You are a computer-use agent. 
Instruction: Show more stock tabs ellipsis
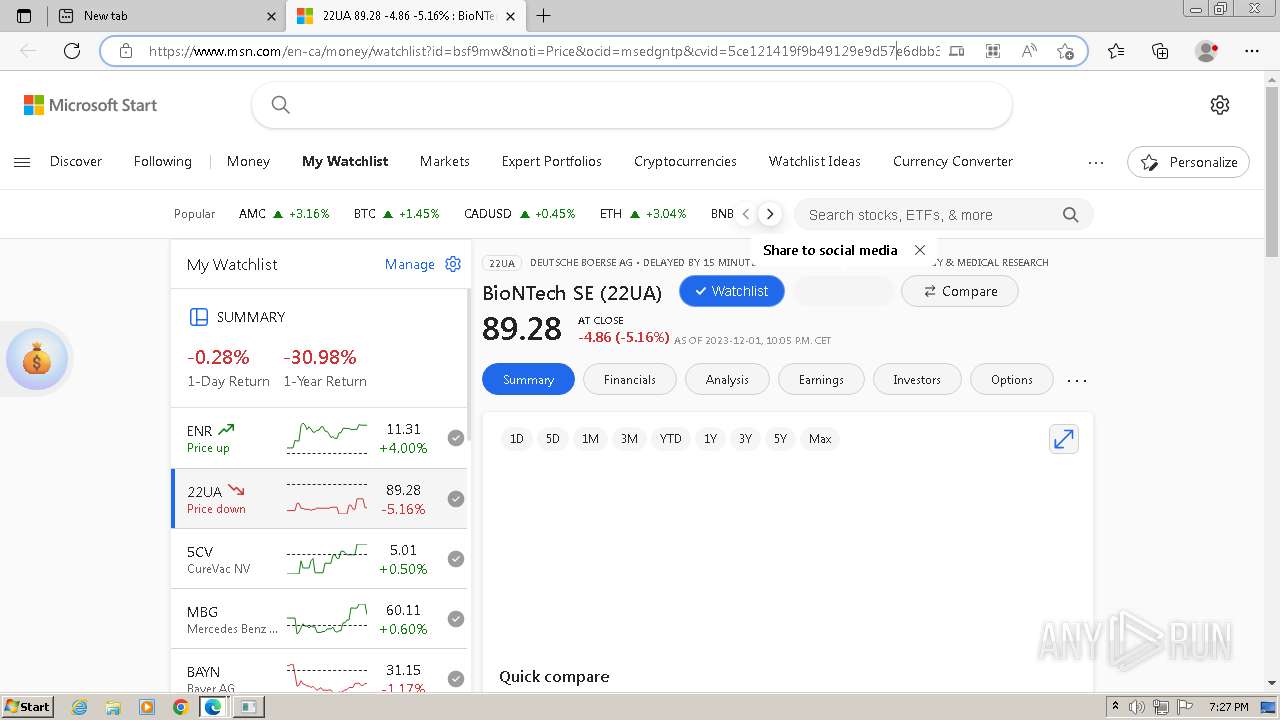point(1077,380)
